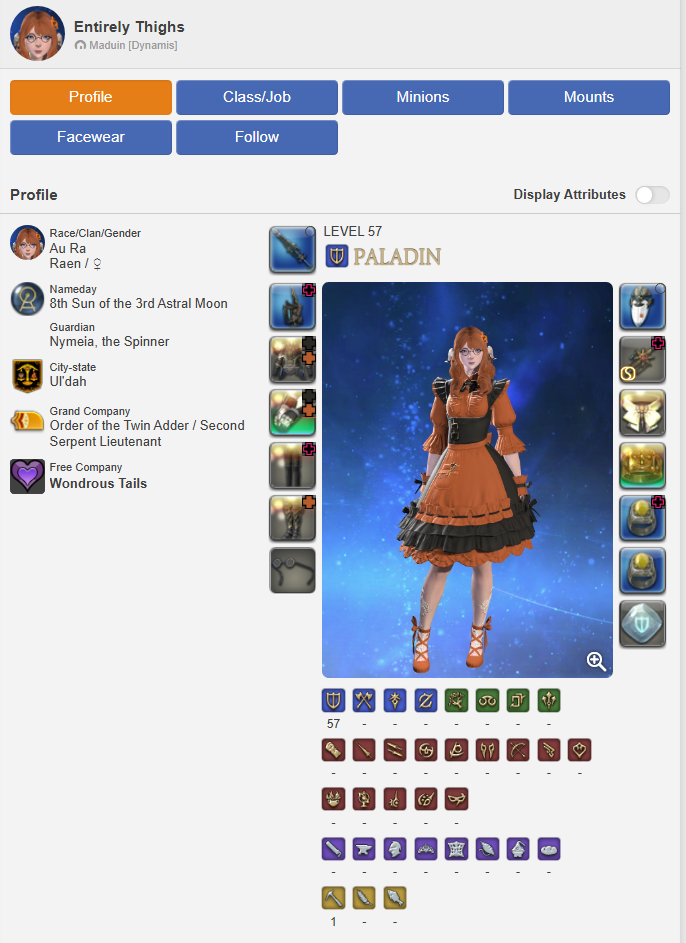Select the ring without a glamour marker
Viewport: 686px width, 943px height.
tap(643, 571)
